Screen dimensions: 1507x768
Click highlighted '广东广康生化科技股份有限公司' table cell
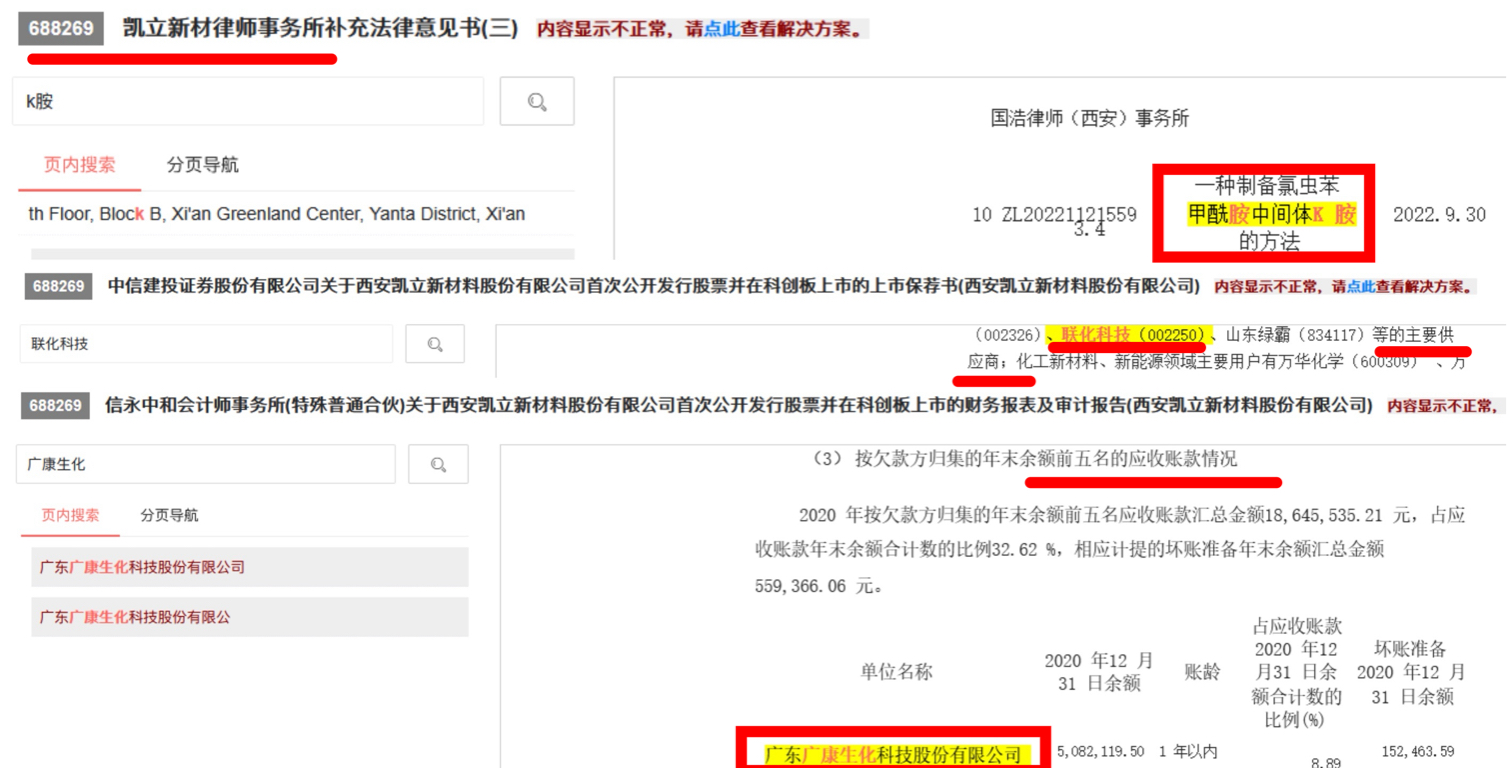[x=893, y=754]
